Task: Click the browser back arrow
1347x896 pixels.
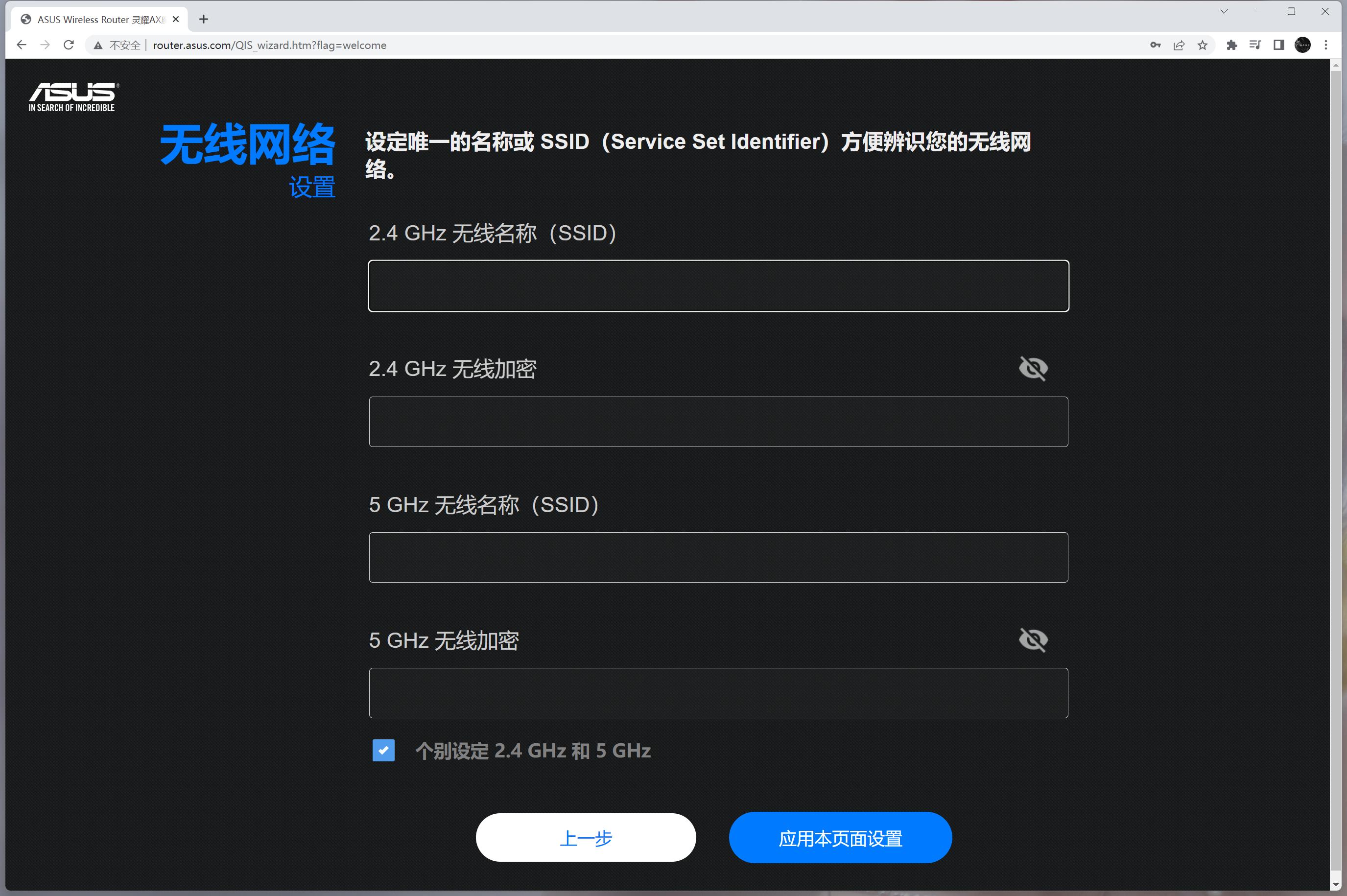Action: pos(21,45)
